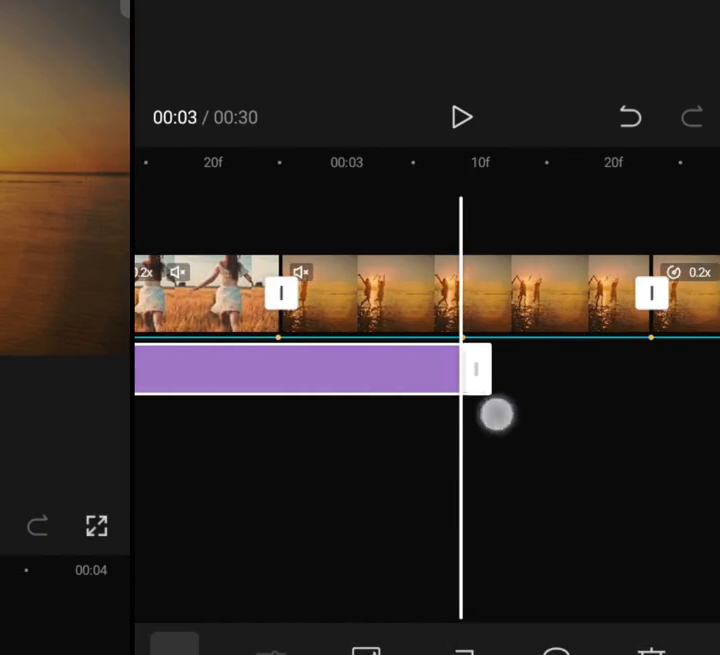The width and height of the screenshot is (720, 655).
Task: Open the transition before the 0.2x sunset clip
Action: click(652, 293)
